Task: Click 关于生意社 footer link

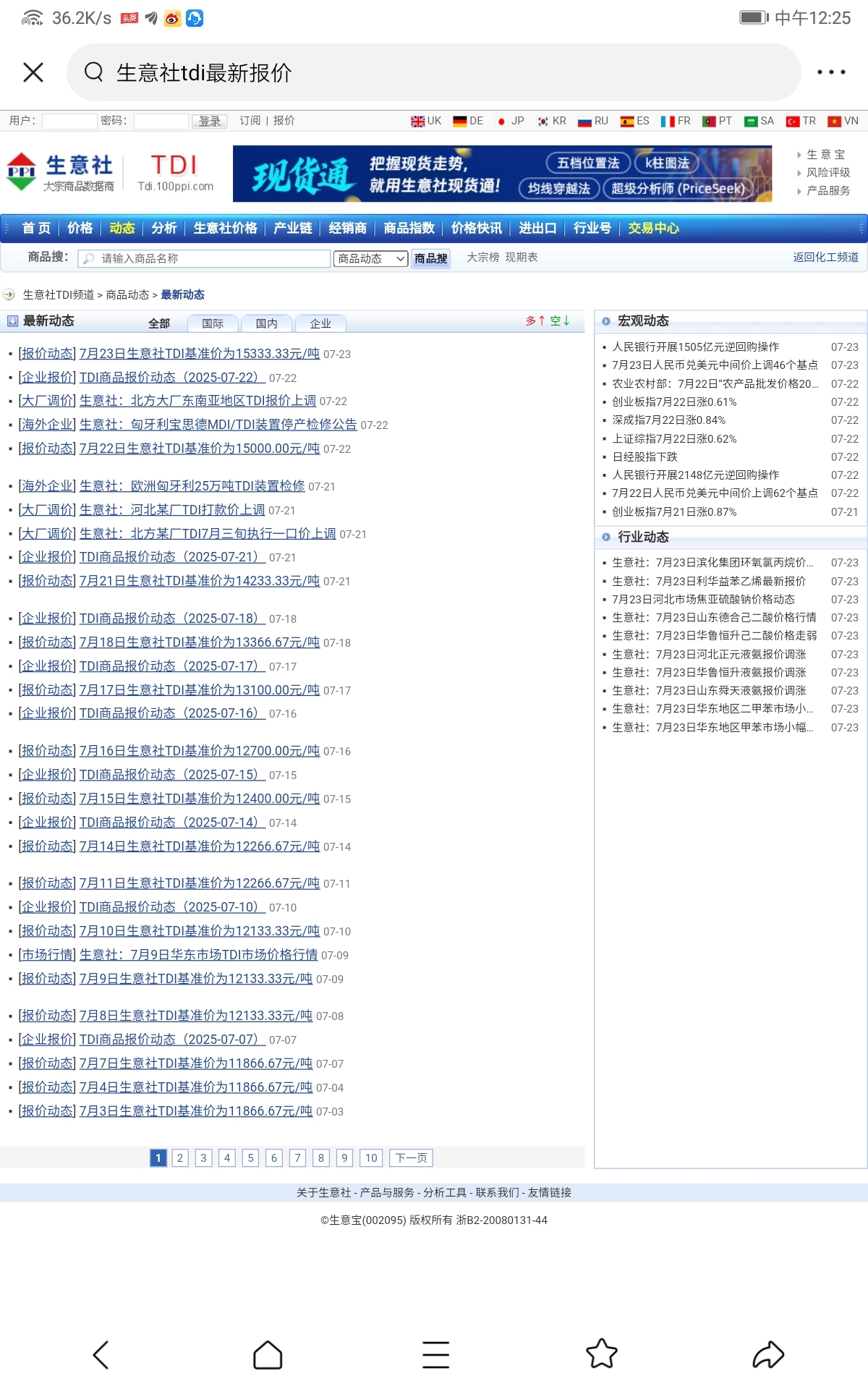Action: pyautogui.click(x=323, y=1192)
